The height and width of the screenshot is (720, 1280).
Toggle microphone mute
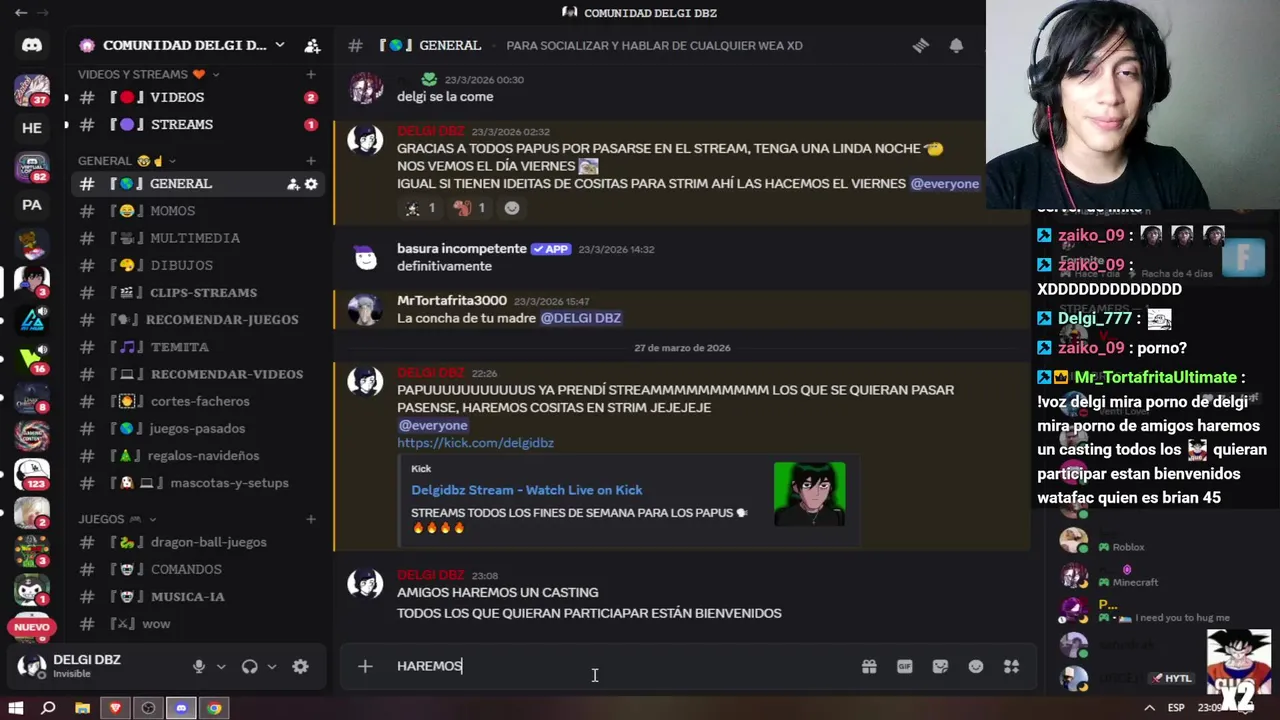198,666
